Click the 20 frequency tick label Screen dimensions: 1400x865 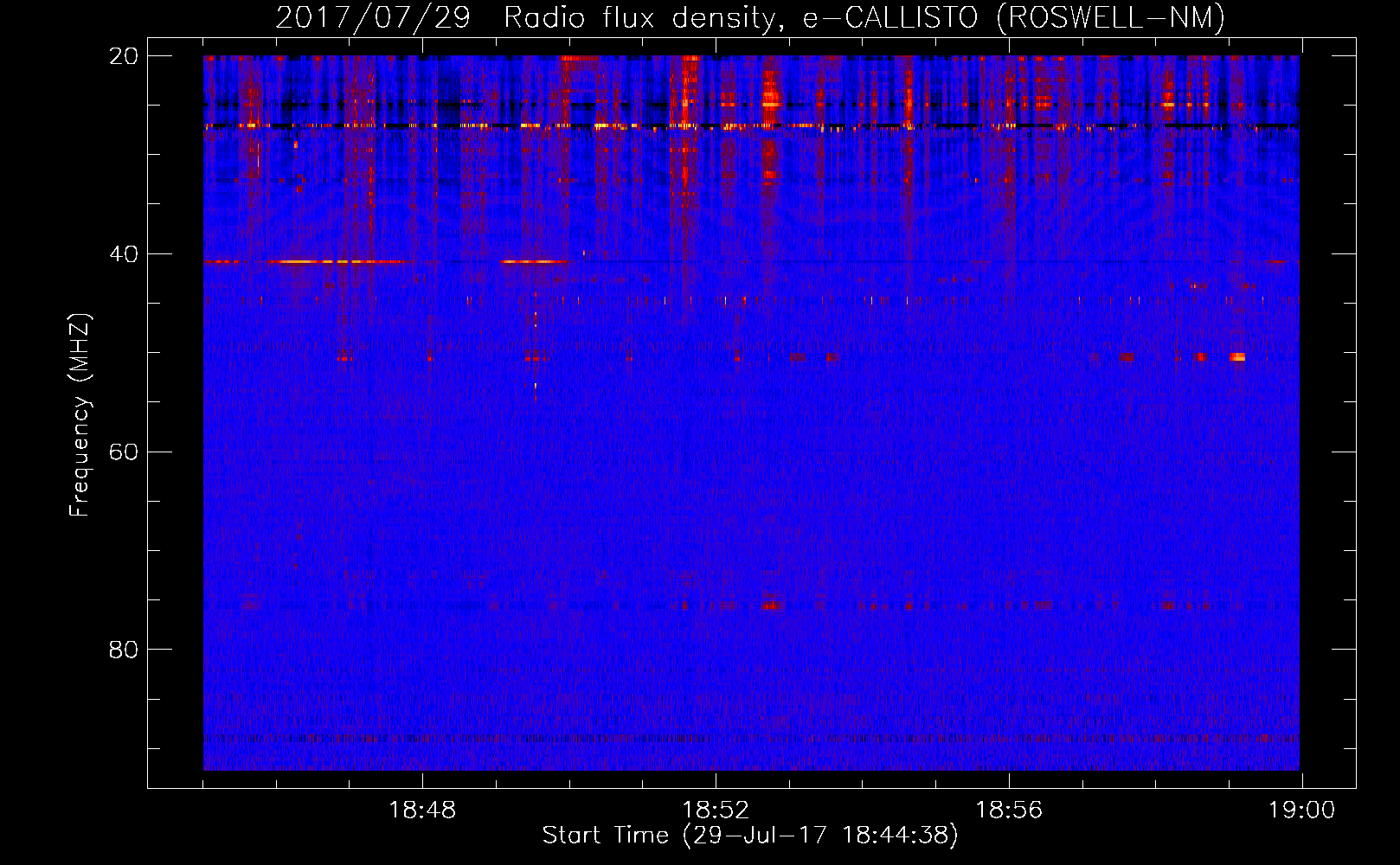click(x=124, y=56)
